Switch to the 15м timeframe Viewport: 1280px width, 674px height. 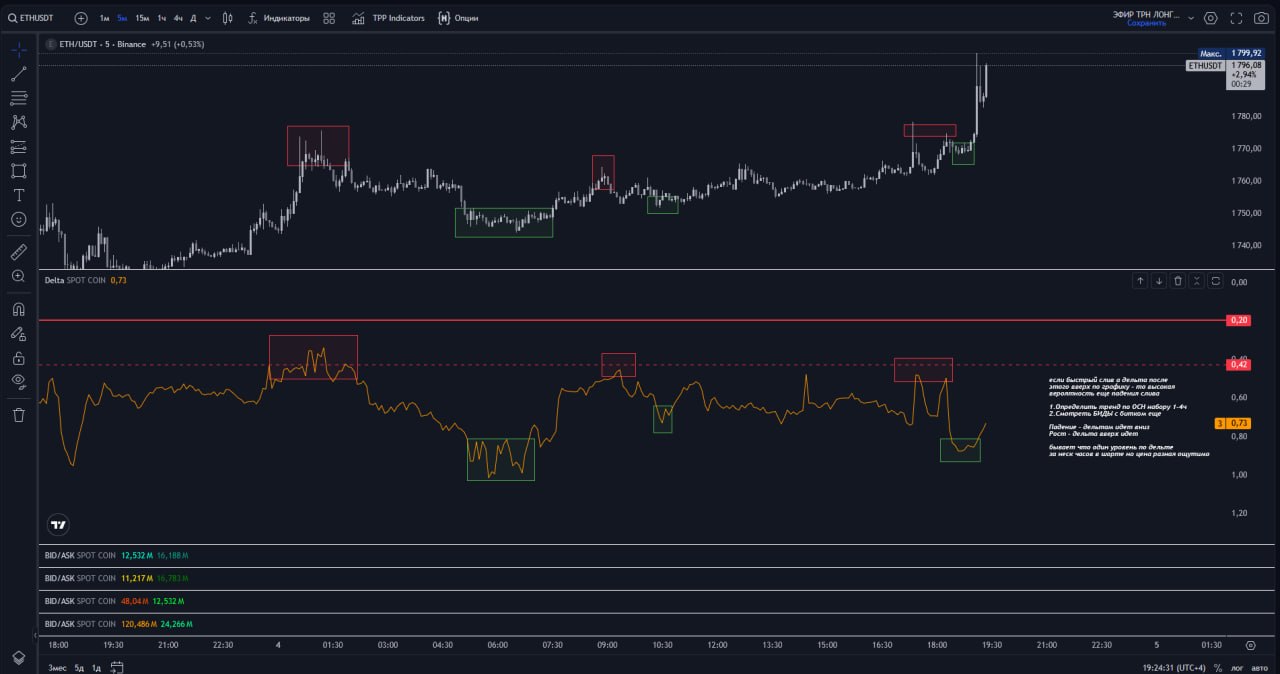coord(142,18)
